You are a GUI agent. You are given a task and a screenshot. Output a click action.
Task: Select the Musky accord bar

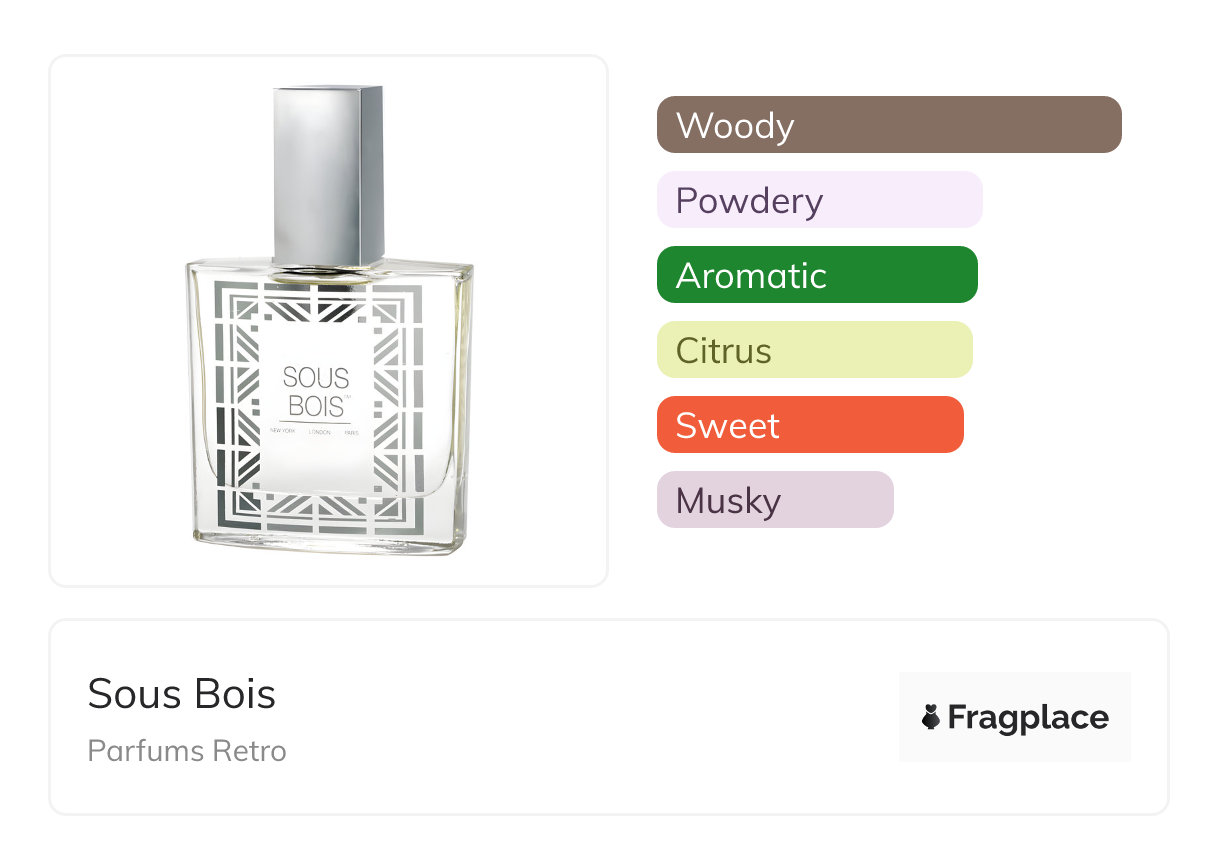click(x=774, y=500)
